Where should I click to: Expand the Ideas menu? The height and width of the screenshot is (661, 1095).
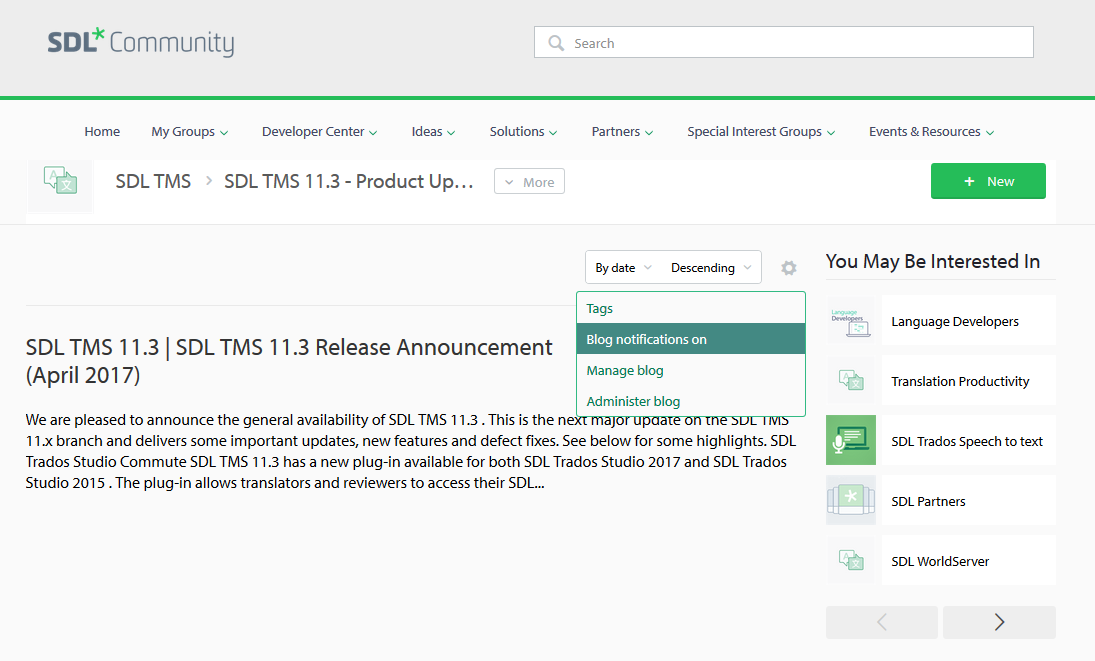click(x=433, y=131)
